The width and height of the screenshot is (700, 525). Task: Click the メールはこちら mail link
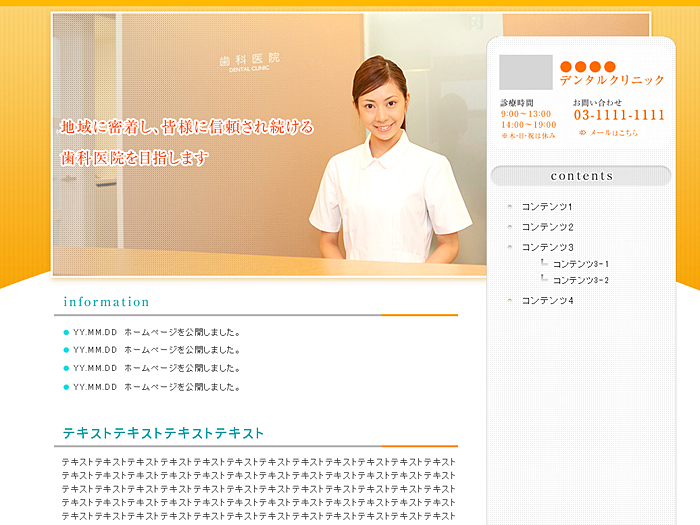614,133
